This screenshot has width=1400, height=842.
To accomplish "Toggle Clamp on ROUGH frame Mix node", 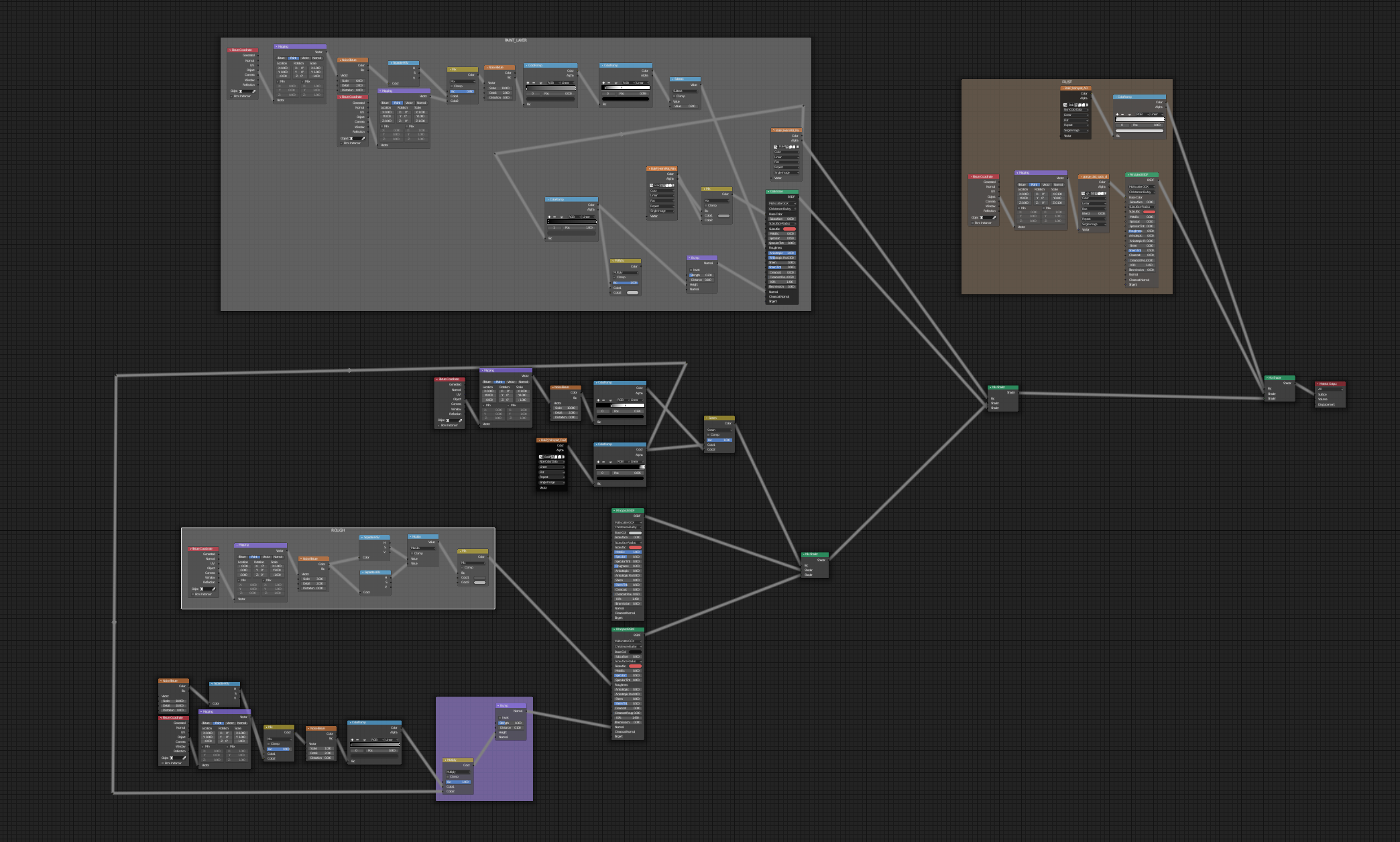I will (462, 568).
